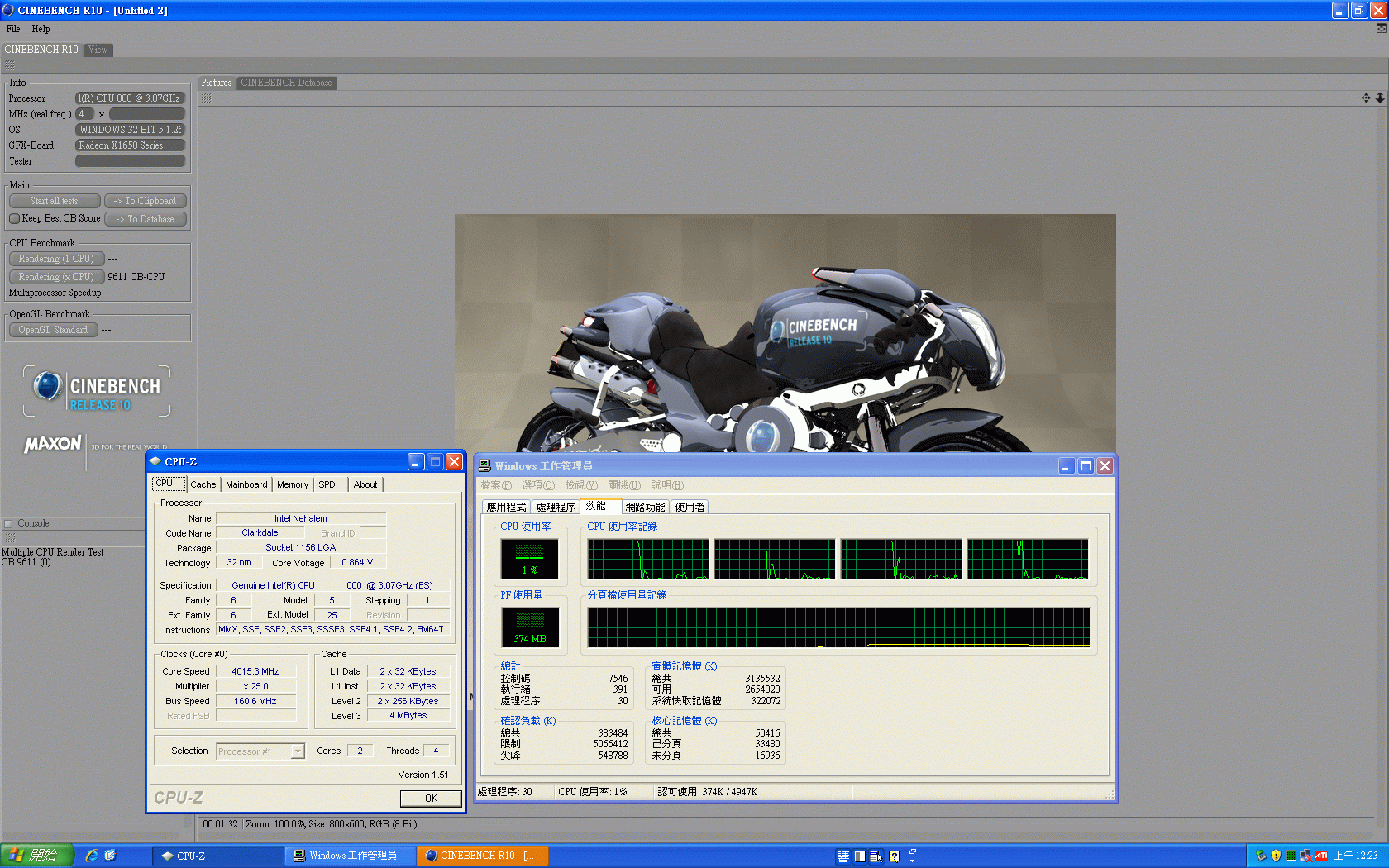Click the console panel grip icon
The image size is (1389, 868).
(10, 537)
